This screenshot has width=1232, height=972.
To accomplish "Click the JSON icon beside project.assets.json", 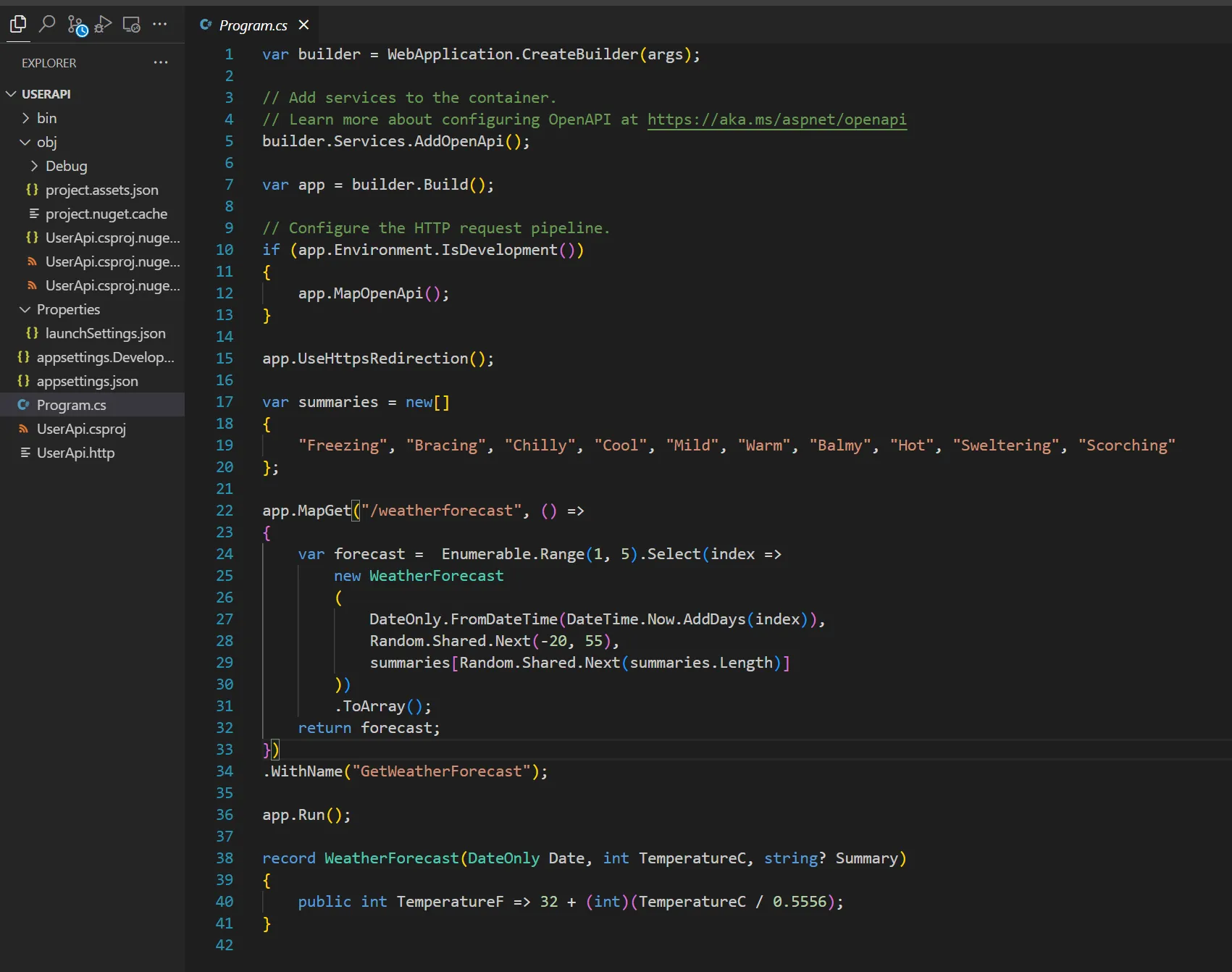I will coord(31,190).
